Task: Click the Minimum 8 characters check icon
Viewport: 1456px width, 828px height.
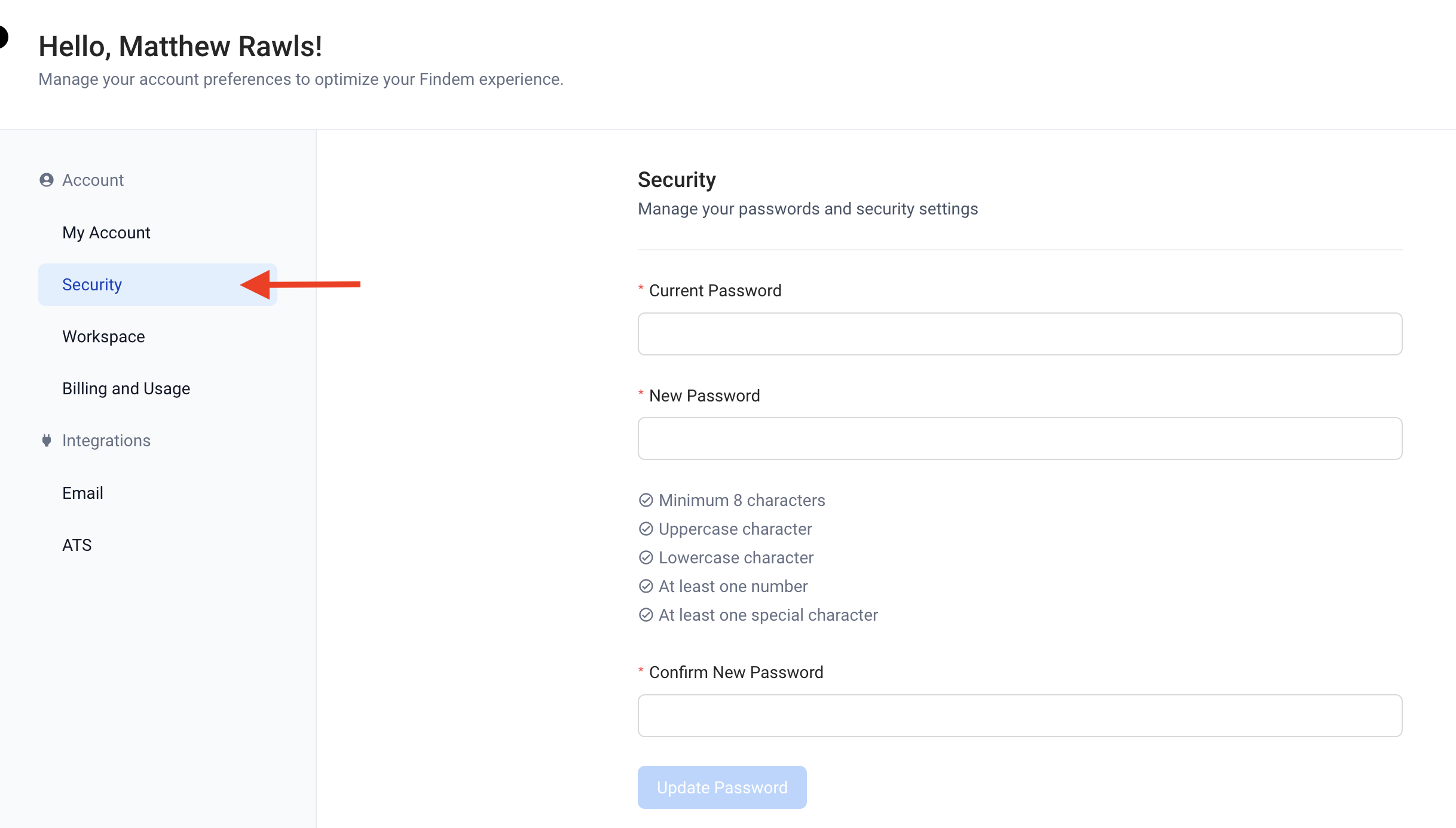Action: (x=646, y=500)
